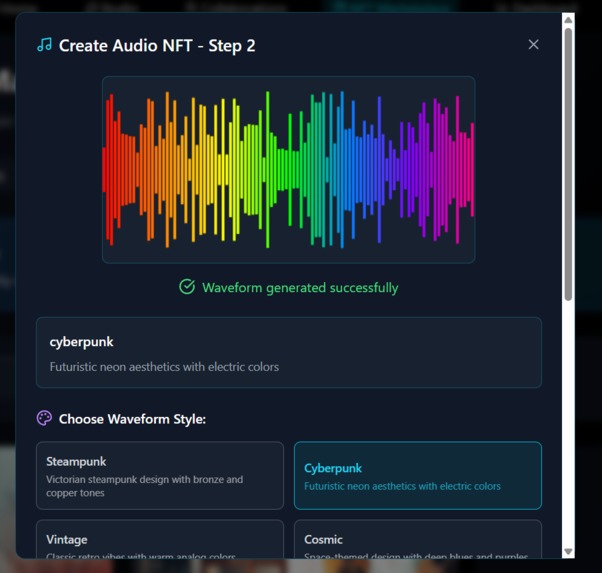Click the rainbow waveform preview image
602x573 pixels.
tap(288, 169)
